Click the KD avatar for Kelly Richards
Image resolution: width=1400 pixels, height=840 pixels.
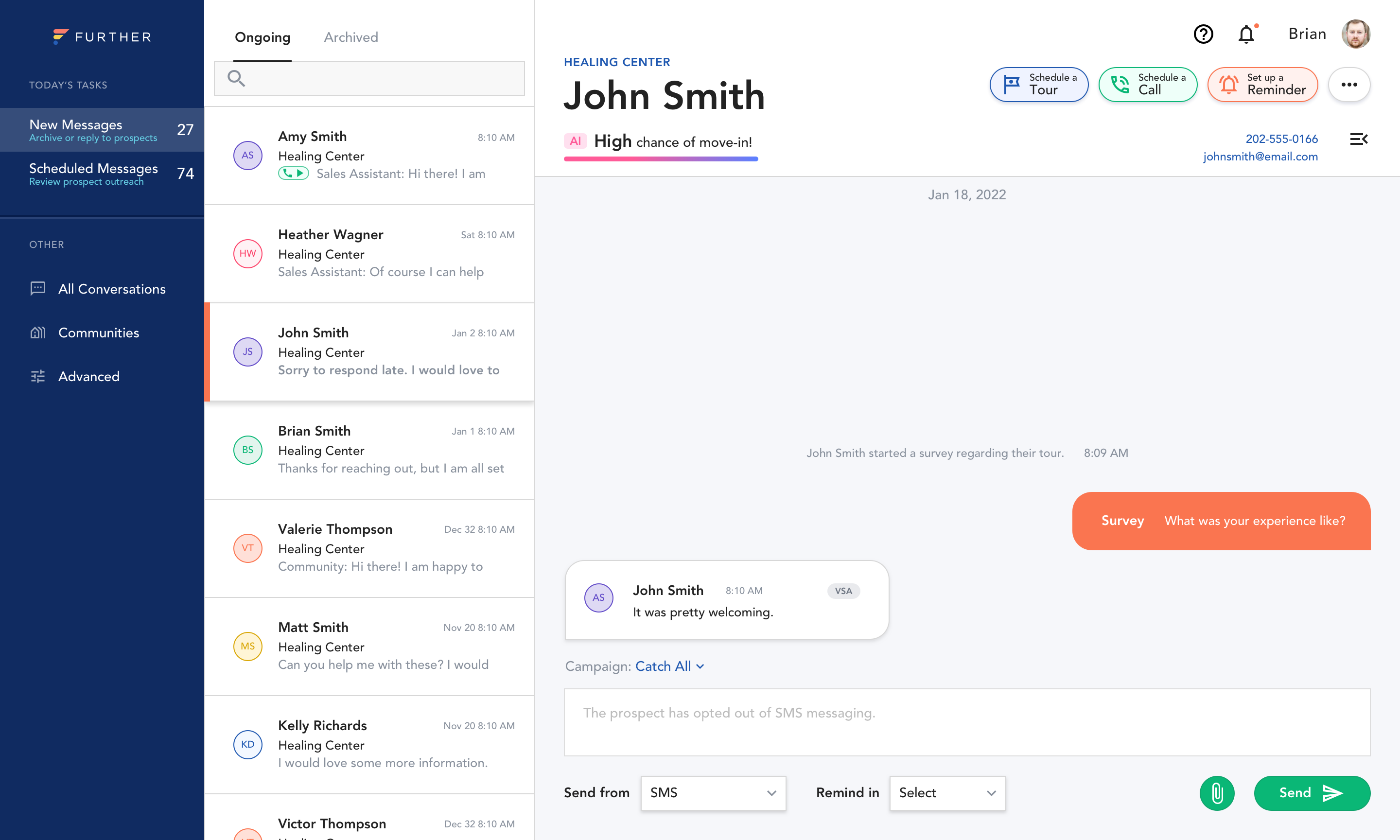tap(248, 744)
